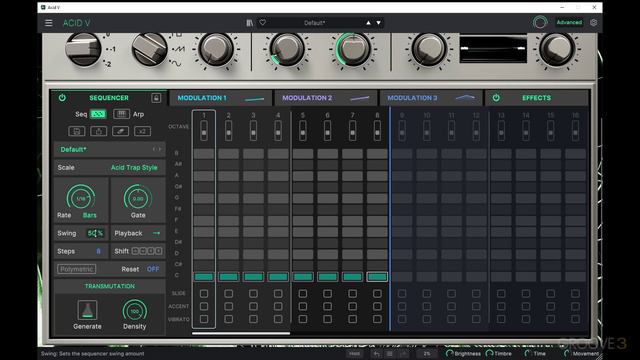The height and width of the screenshot is (360, 640).
Task: Open the hamburger main menu
Action: [x=49, y=23]
